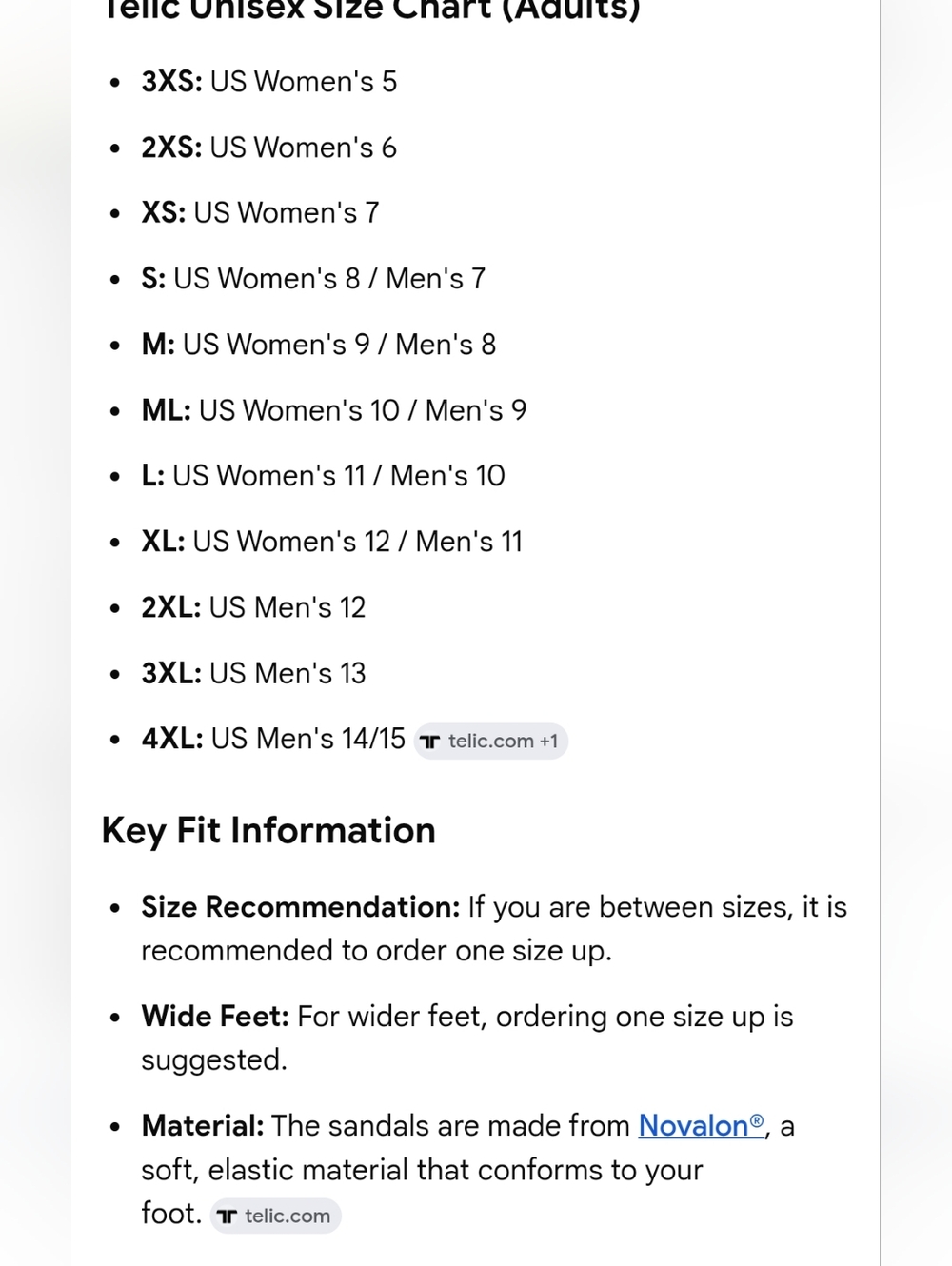Viewport: 952px width, 1266px height.
Task: Select the ML: US Women's 10 / Men's 9 line
Action: click(334, 409)
